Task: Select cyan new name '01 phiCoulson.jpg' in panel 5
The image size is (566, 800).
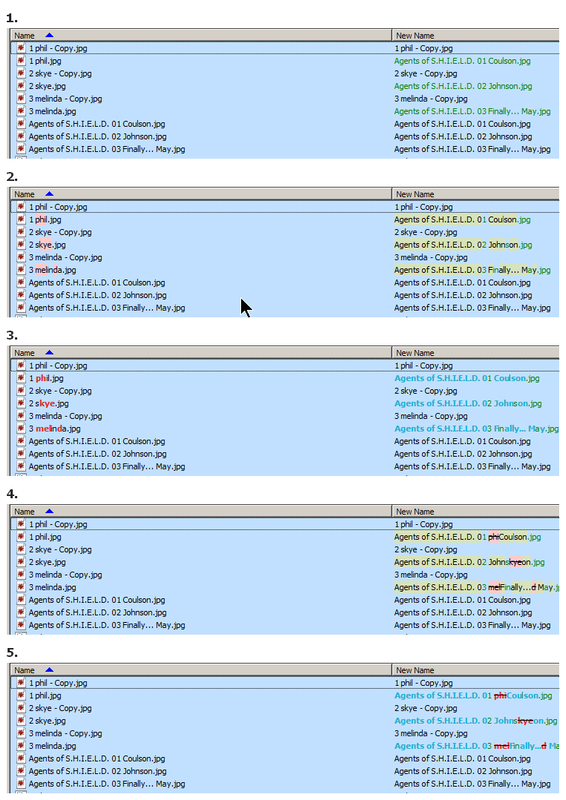Action: click(x=473, y=695)
